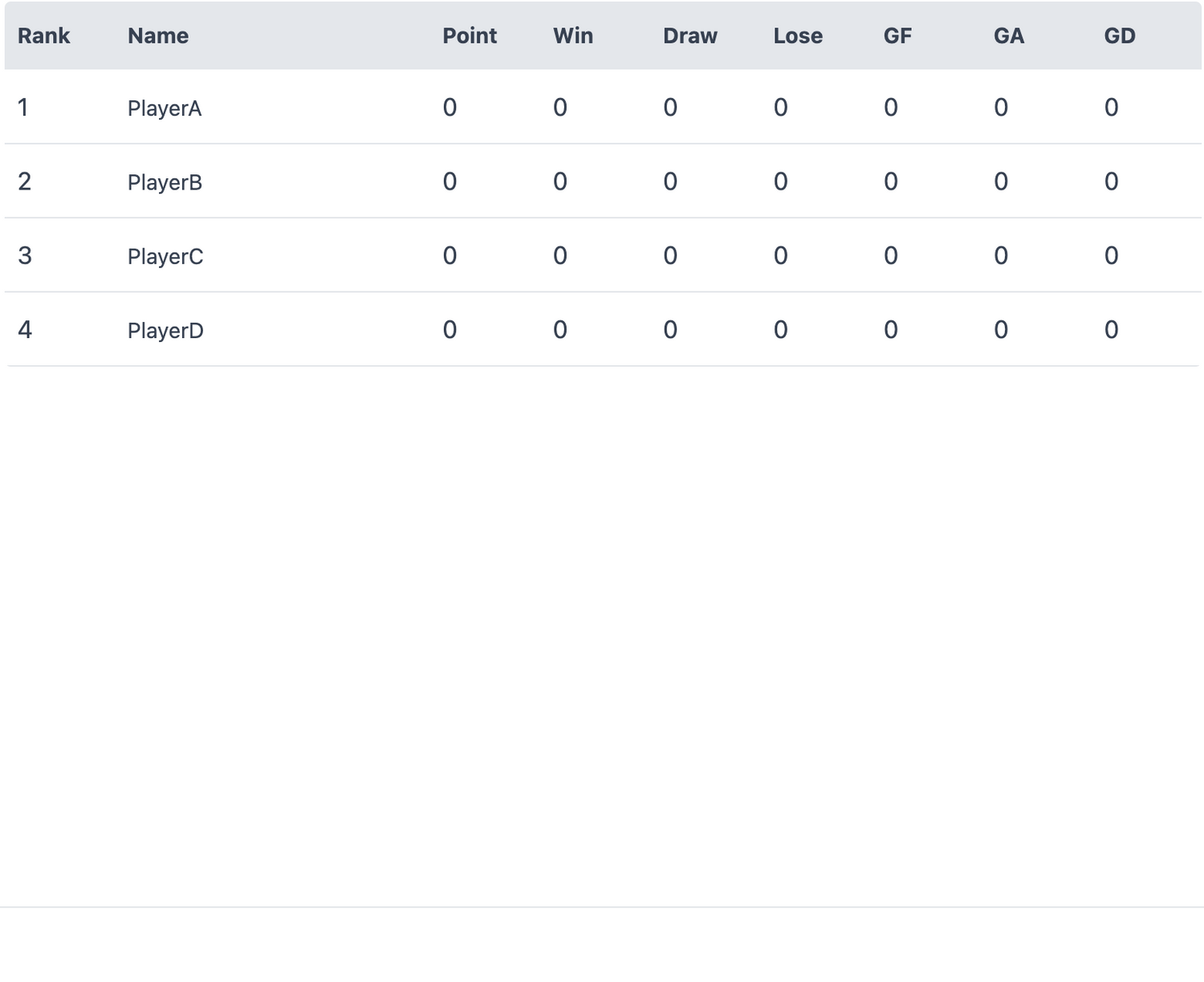Select the Draw column header

click(690, 36)
